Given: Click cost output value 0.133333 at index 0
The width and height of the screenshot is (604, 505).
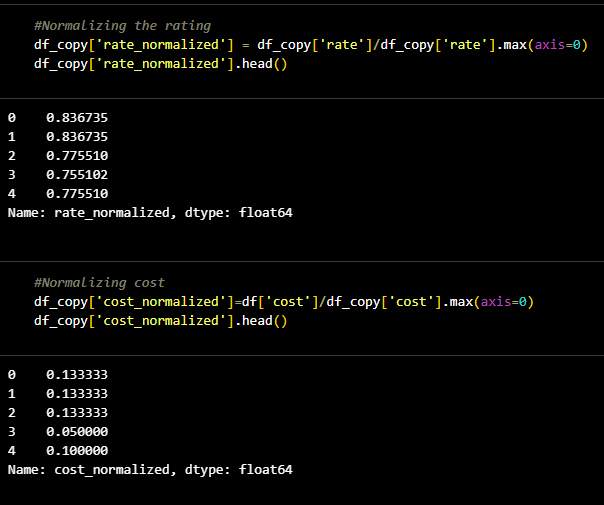Looking at the screenshot, I should coord(77,375).
